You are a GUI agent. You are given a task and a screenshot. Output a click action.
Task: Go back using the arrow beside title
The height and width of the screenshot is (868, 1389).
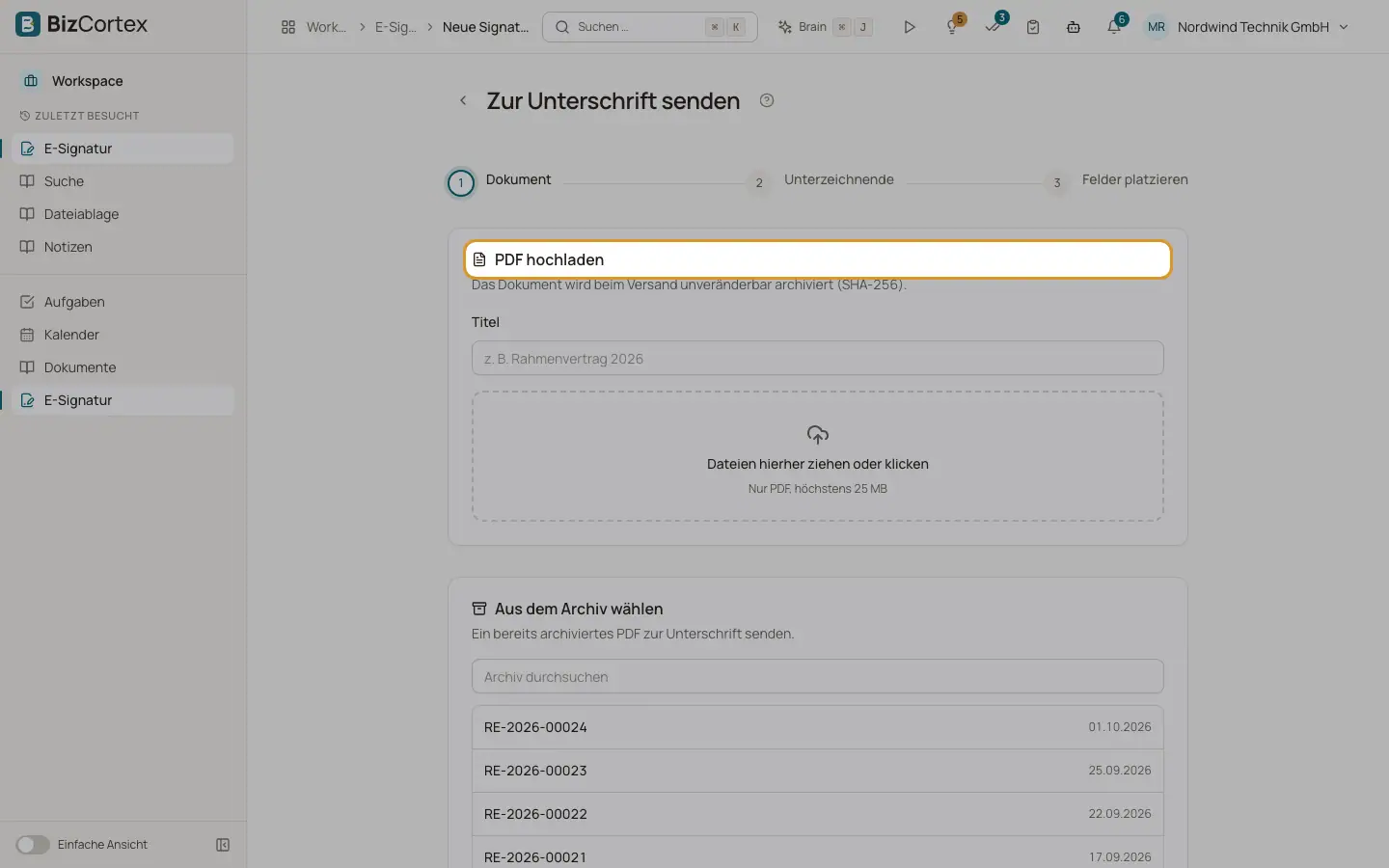(463, 100)
